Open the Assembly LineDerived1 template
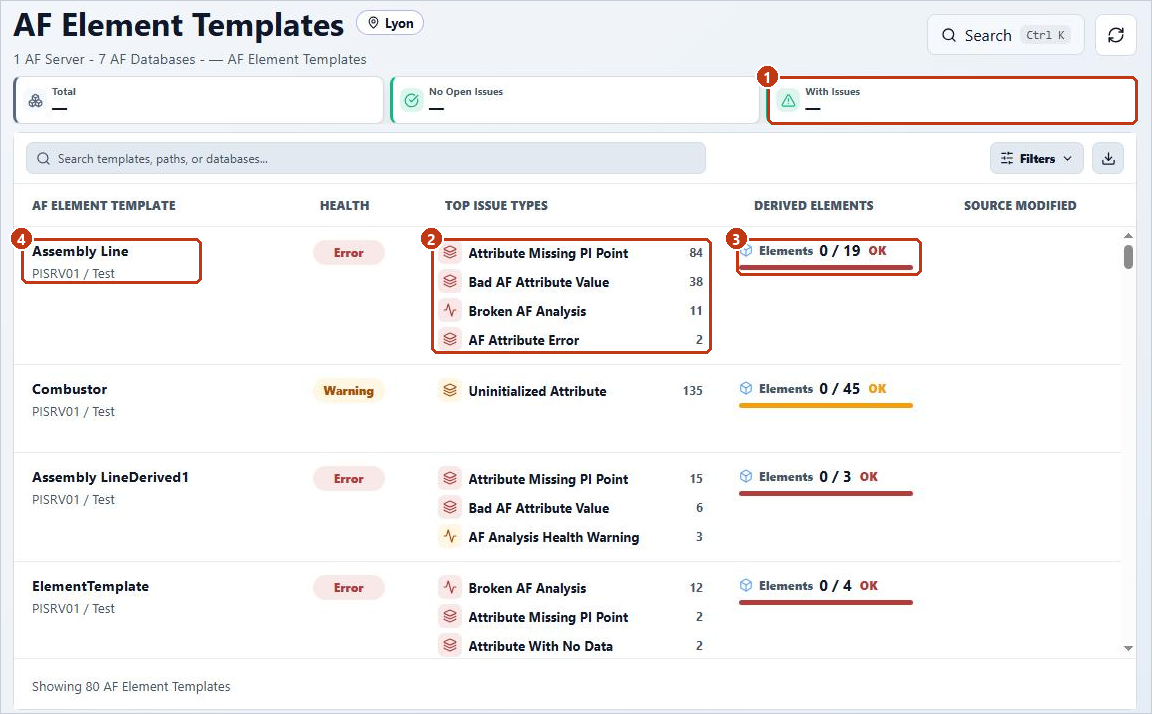The height and width of the screenshot is (714, 1152). 110,477
